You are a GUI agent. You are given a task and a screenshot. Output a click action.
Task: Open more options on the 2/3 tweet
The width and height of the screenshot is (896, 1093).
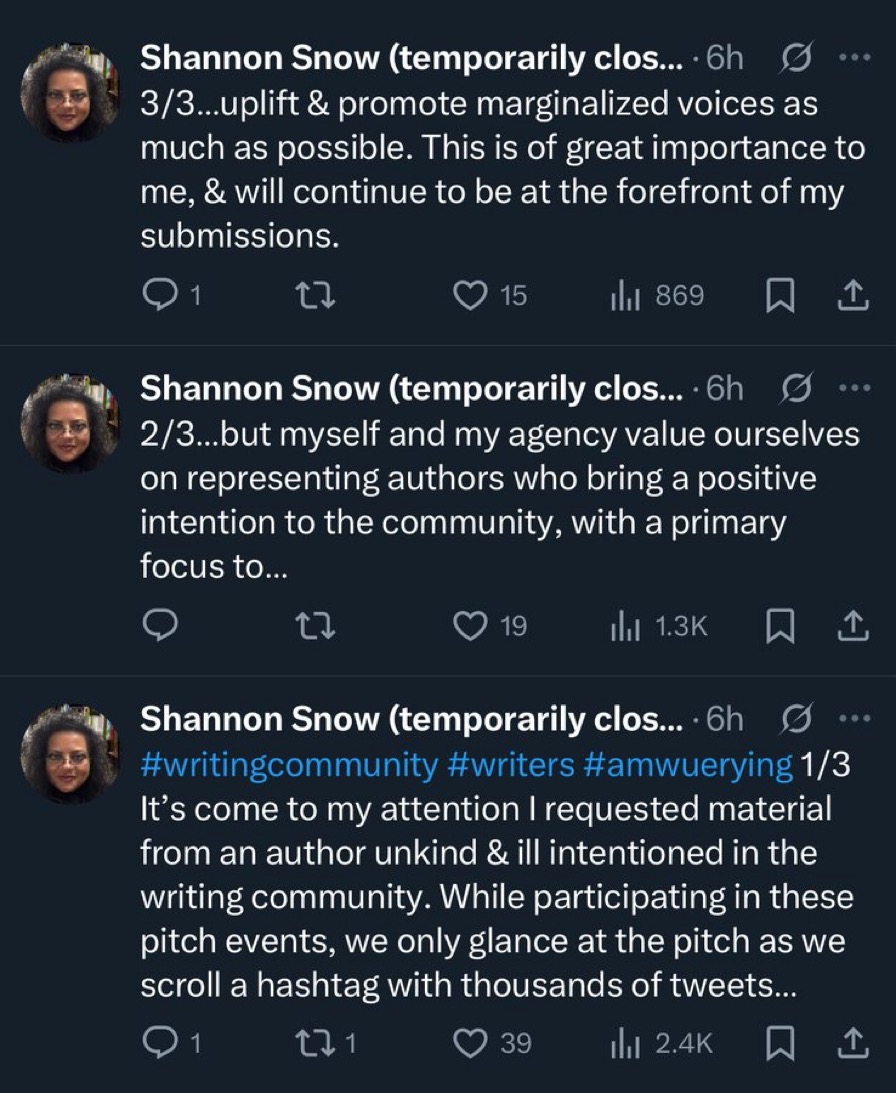point(853,388)
